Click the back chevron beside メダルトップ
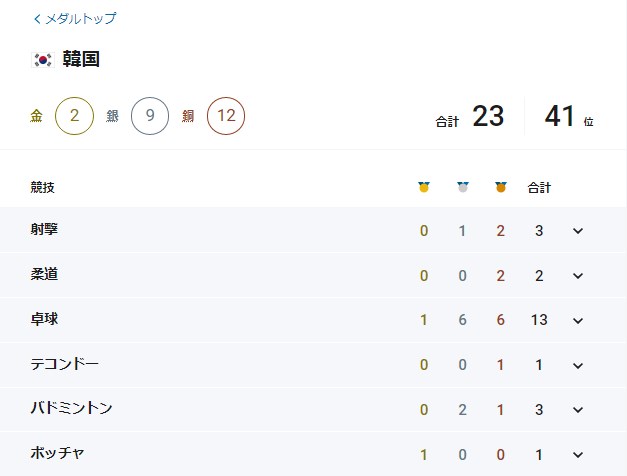 click(x=37, y=19)
